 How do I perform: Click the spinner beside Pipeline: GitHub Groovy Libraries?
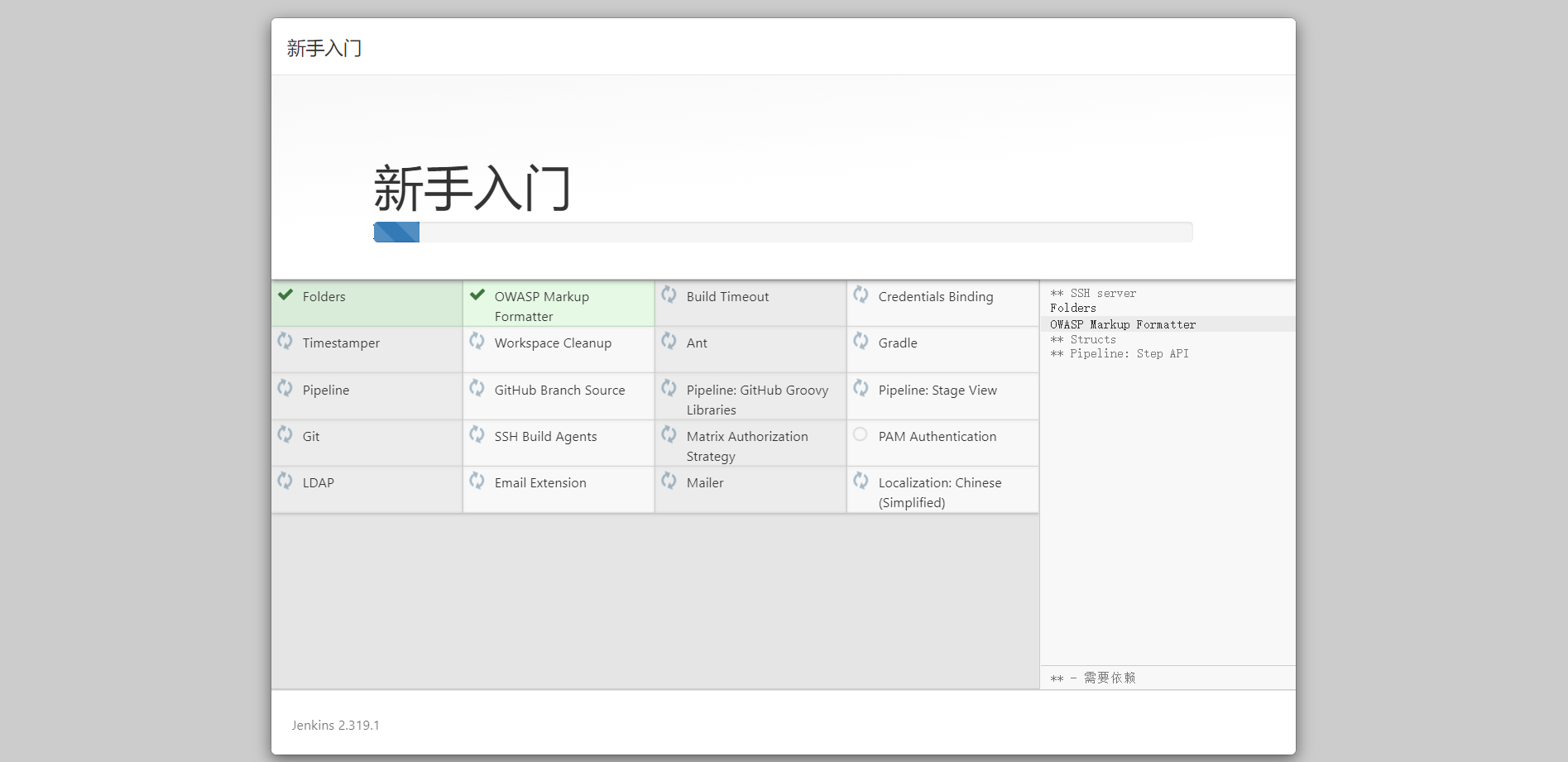[669, 387]
